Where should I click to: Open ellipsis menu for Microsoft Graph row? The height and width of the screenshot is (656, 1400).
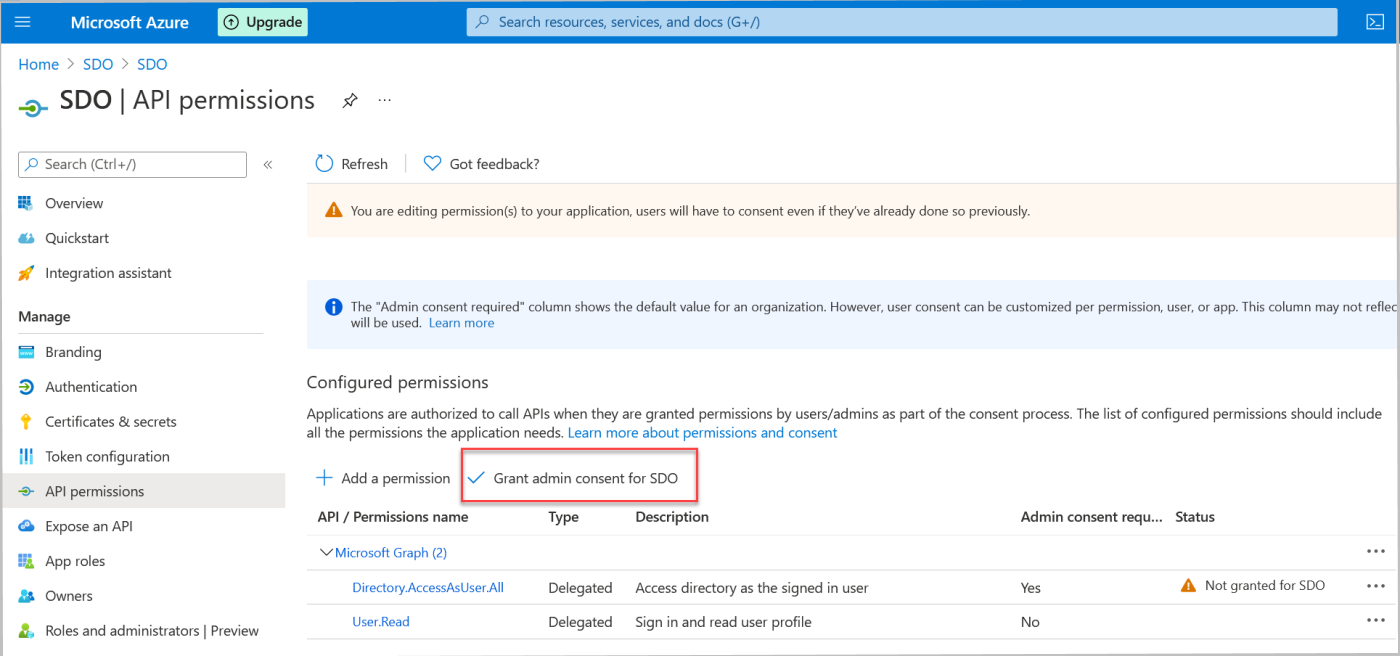pyautogui.click(x=1376, y=552)
